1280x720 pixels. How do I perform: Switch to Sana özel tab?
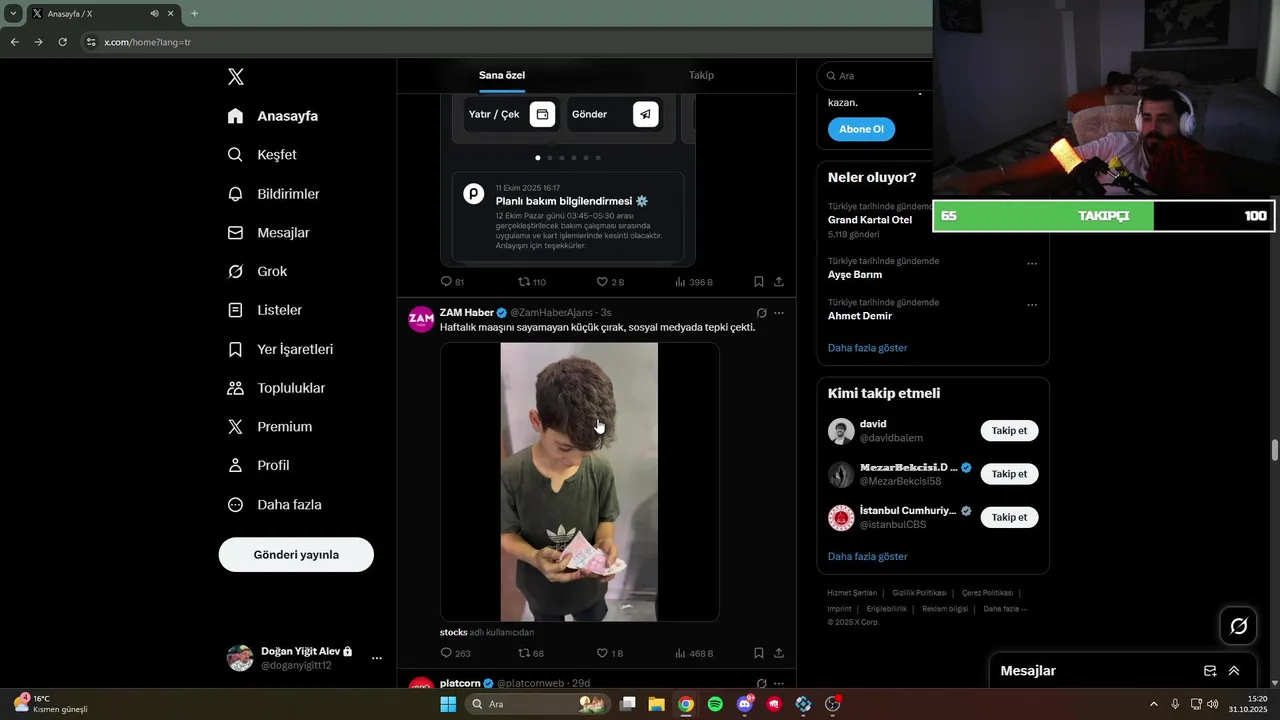point(502,75)
